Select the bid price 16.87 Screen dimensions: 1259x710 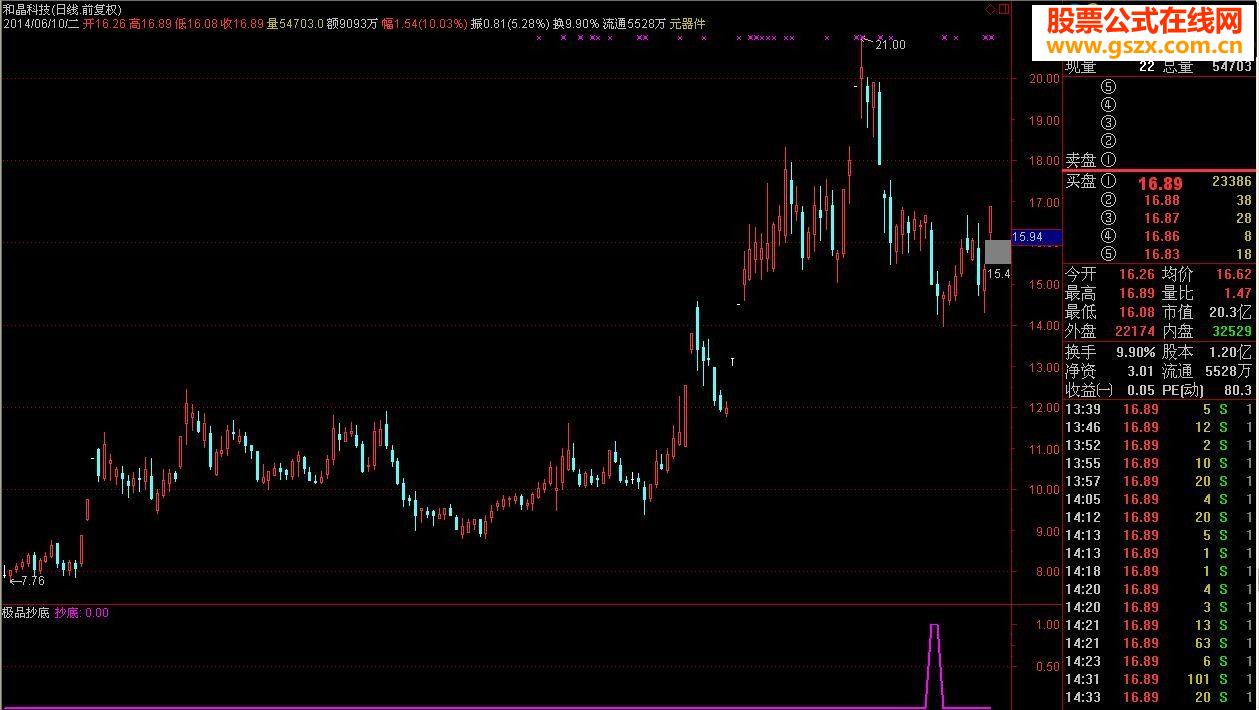1161,218
